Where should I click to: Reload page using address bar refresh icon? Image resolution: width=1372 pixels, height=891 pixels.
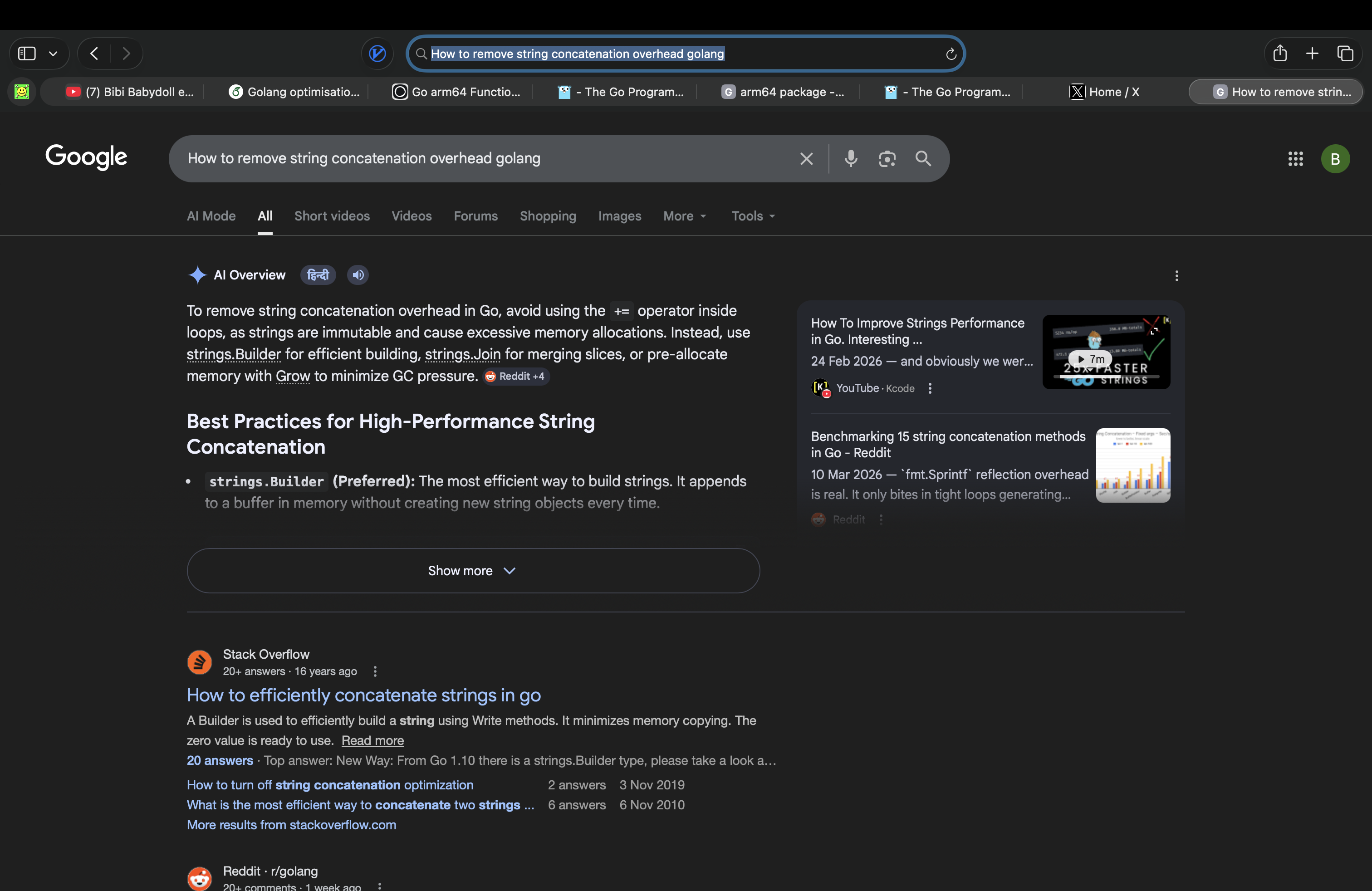pyautogui.click(x=951, y=54)
